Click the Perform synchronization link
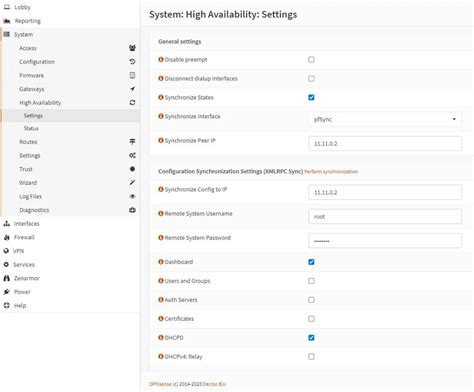The image size is (474, 392). click(x=331, y=172)
